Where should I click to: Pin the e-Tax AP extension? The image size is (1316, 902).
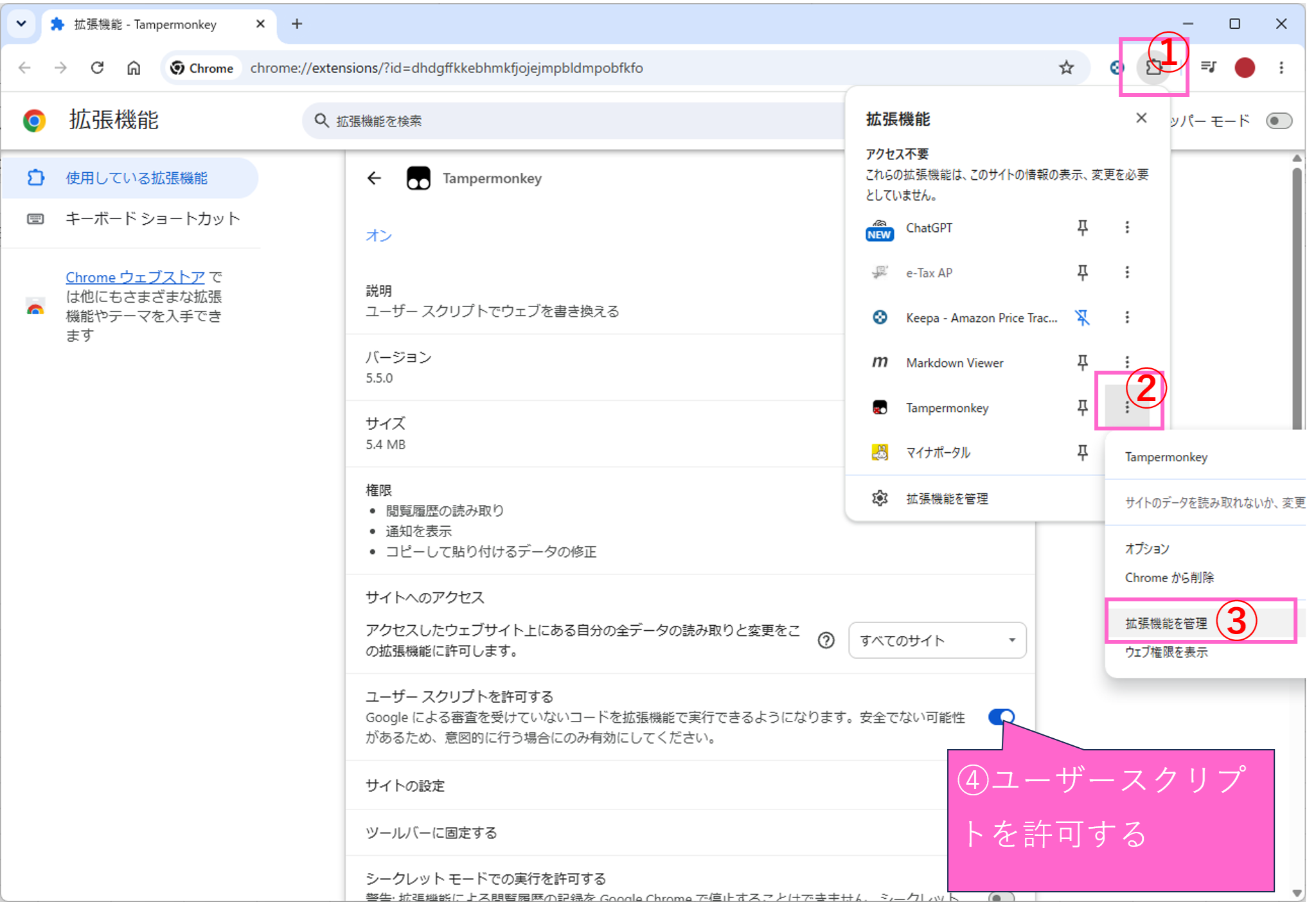(1083, 272)
